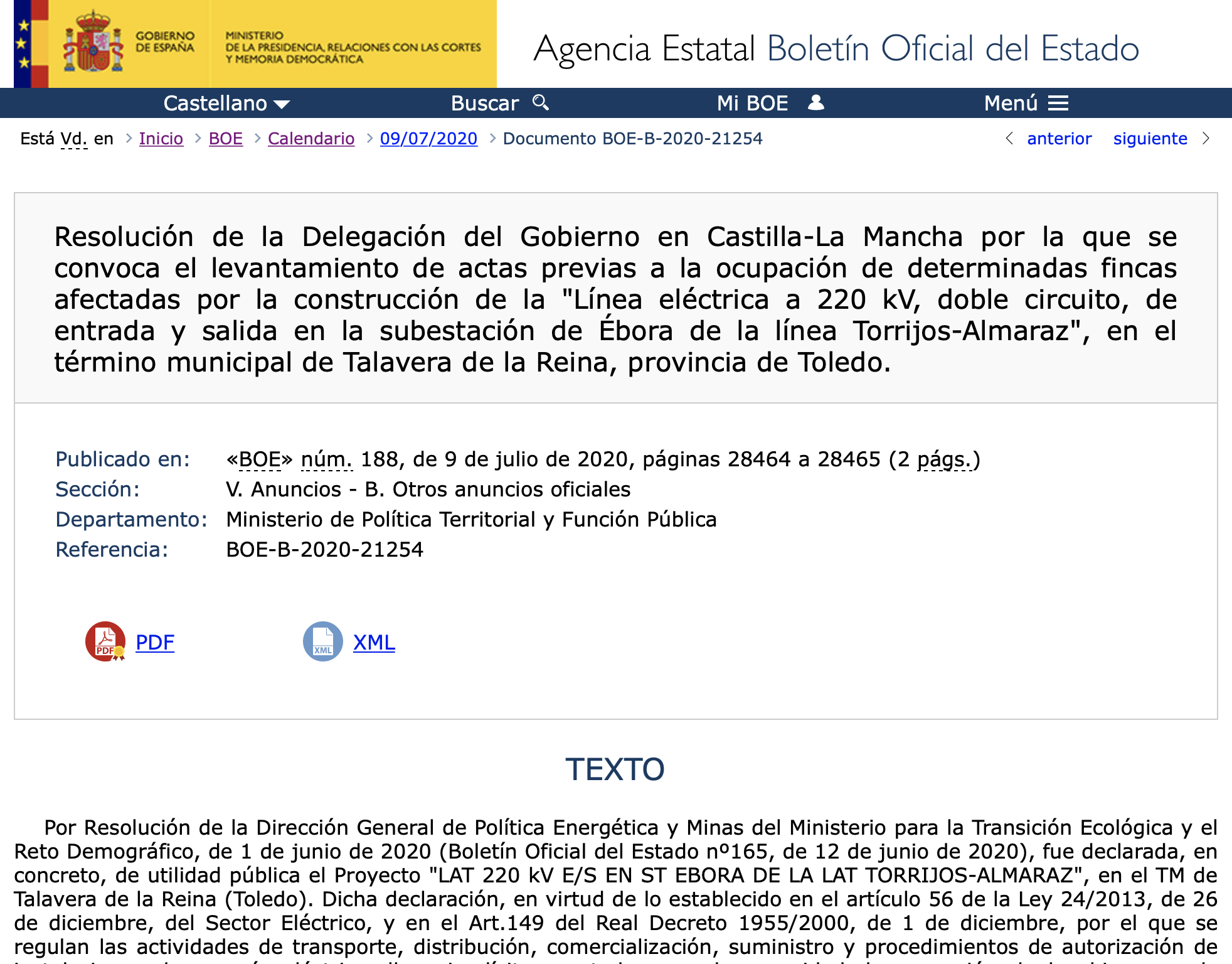
Task: Open the Menú label in the navigation bar
Action: tap(1011, 103)
